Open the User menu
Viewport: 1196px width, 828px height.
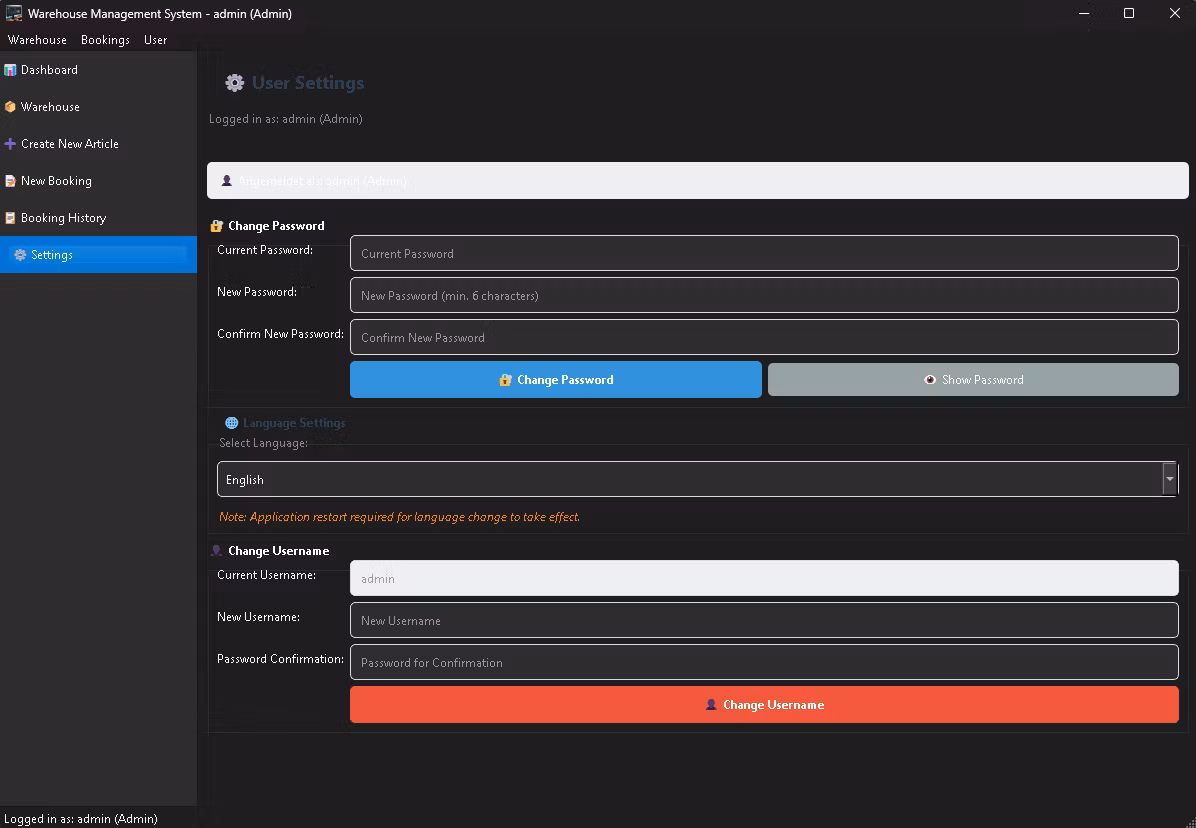(x=155, y=40)
